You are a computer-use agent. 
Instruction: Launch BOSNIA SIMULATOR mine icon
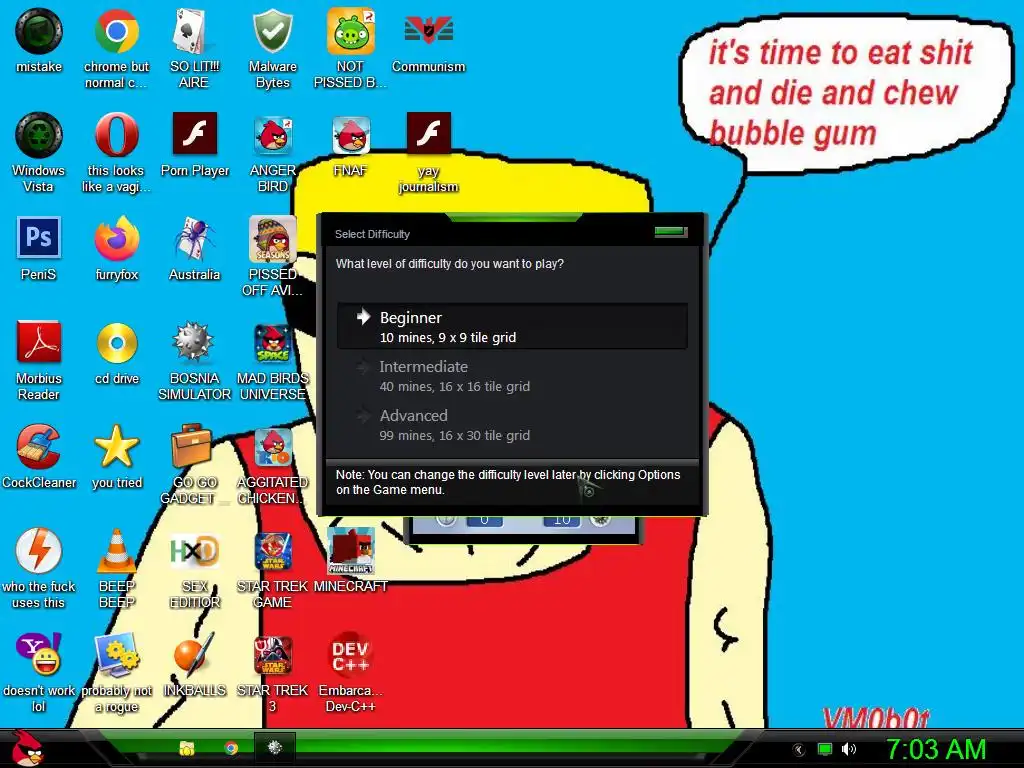tap(194, 343)
